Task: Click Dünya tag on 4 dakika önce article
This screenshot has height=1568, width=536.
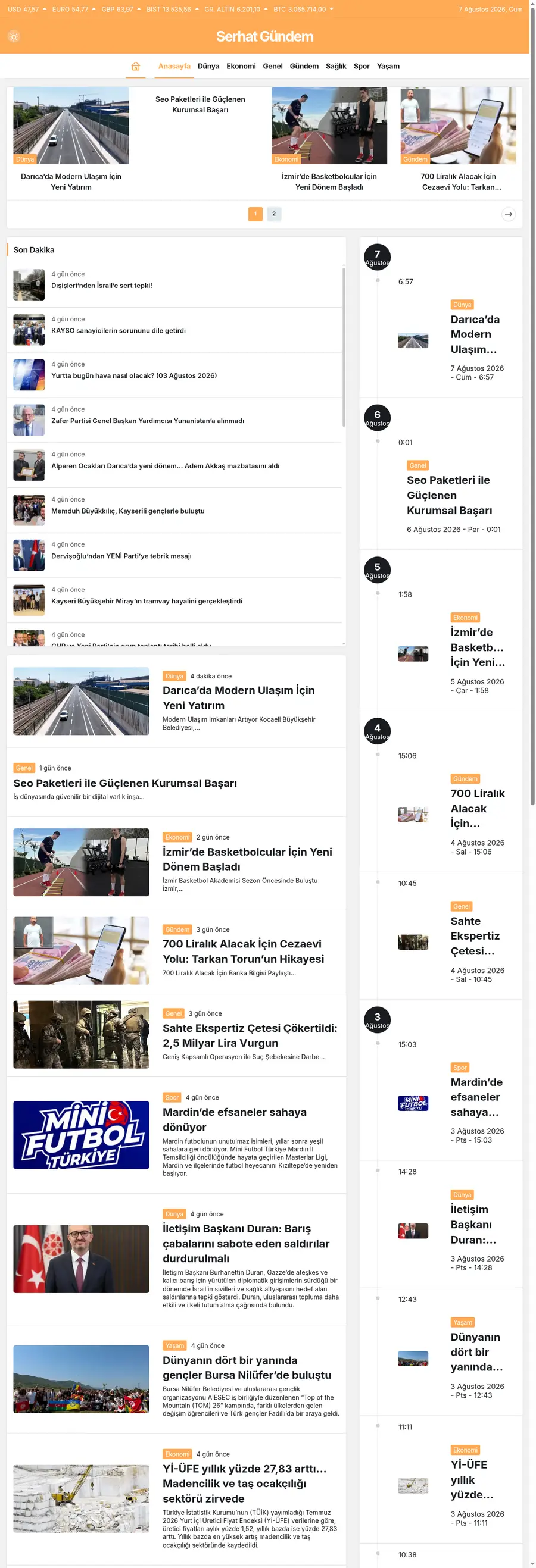Action: tap(174, 676)
